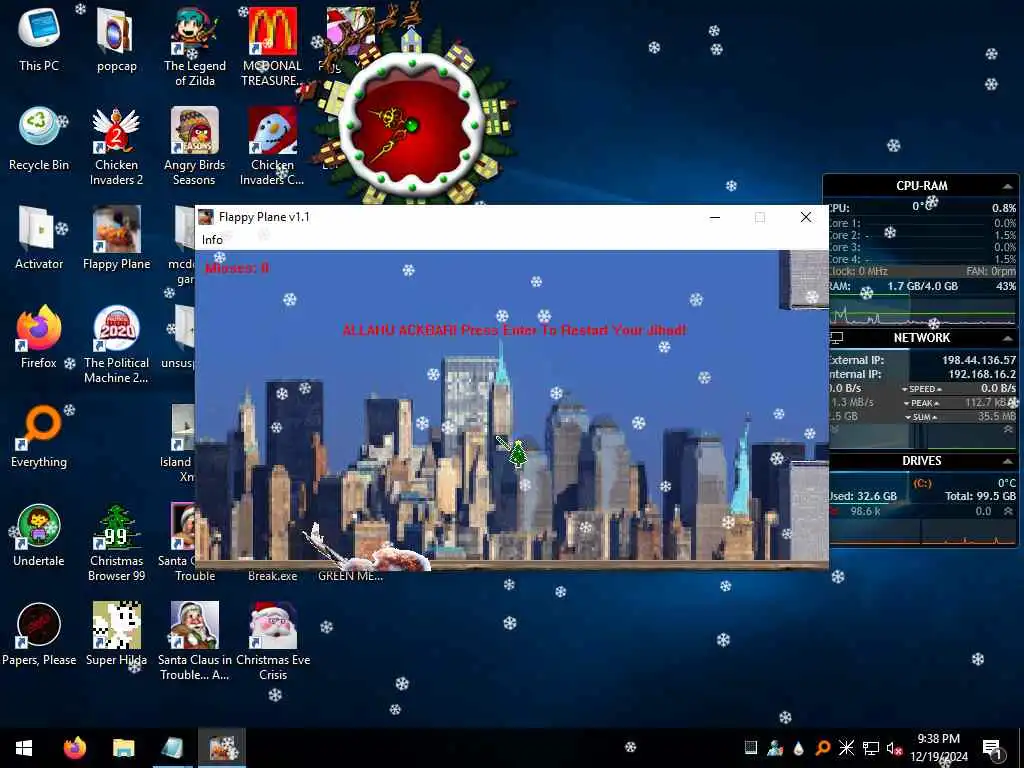Click the SPEED sort arrows in Network
This screenshot has height=768, width=1024.
[x=921, y=389]
